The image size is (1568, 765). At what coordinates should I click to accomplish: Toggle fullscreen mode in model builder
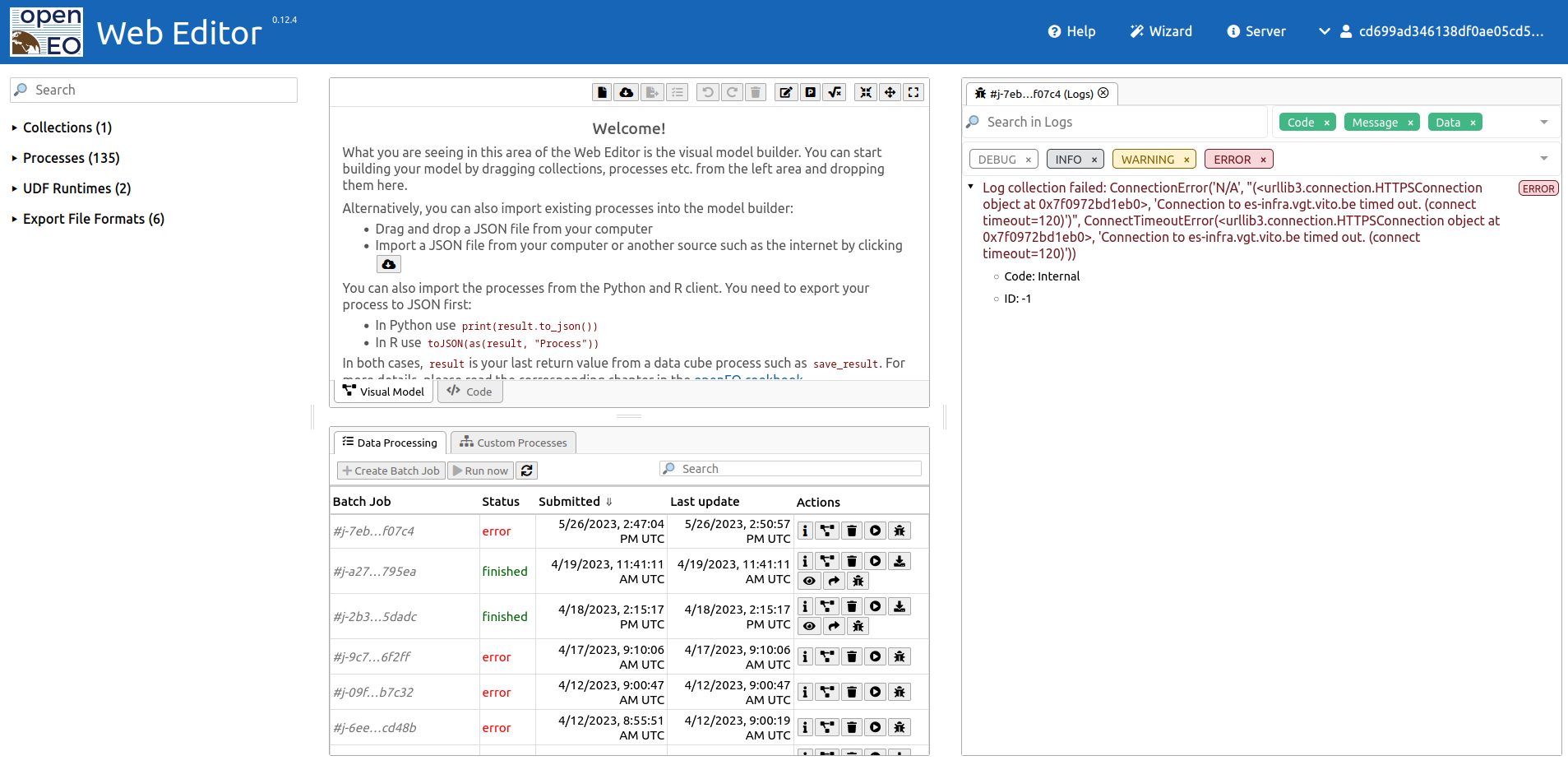coord(913,92)
